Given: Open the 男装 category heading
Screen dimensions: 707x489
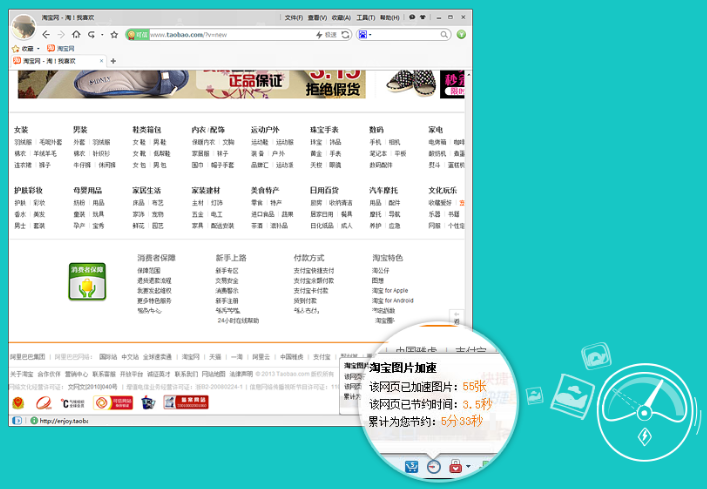Looking at the screenshot, I should click(x=80, y=130).
